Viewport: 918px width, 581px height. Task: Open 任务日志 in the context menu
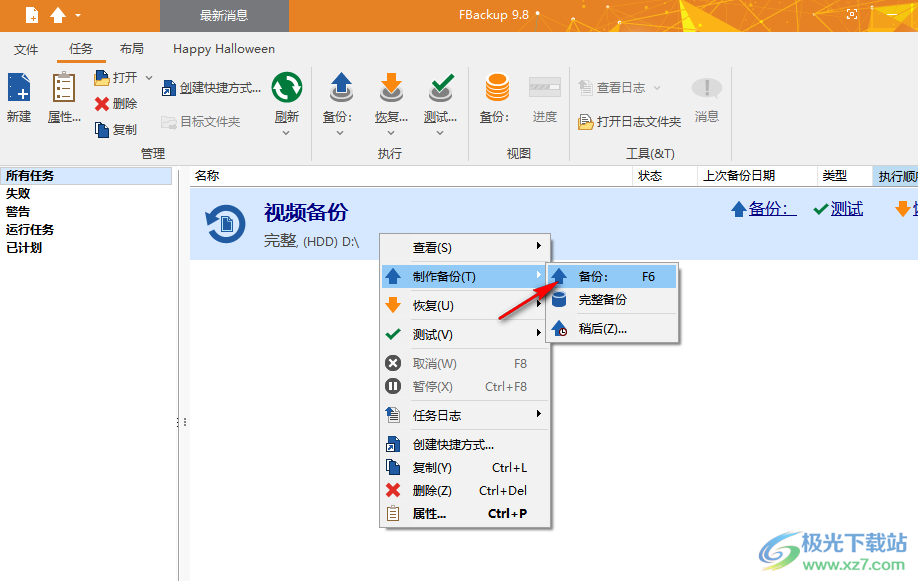pos(465,416)
